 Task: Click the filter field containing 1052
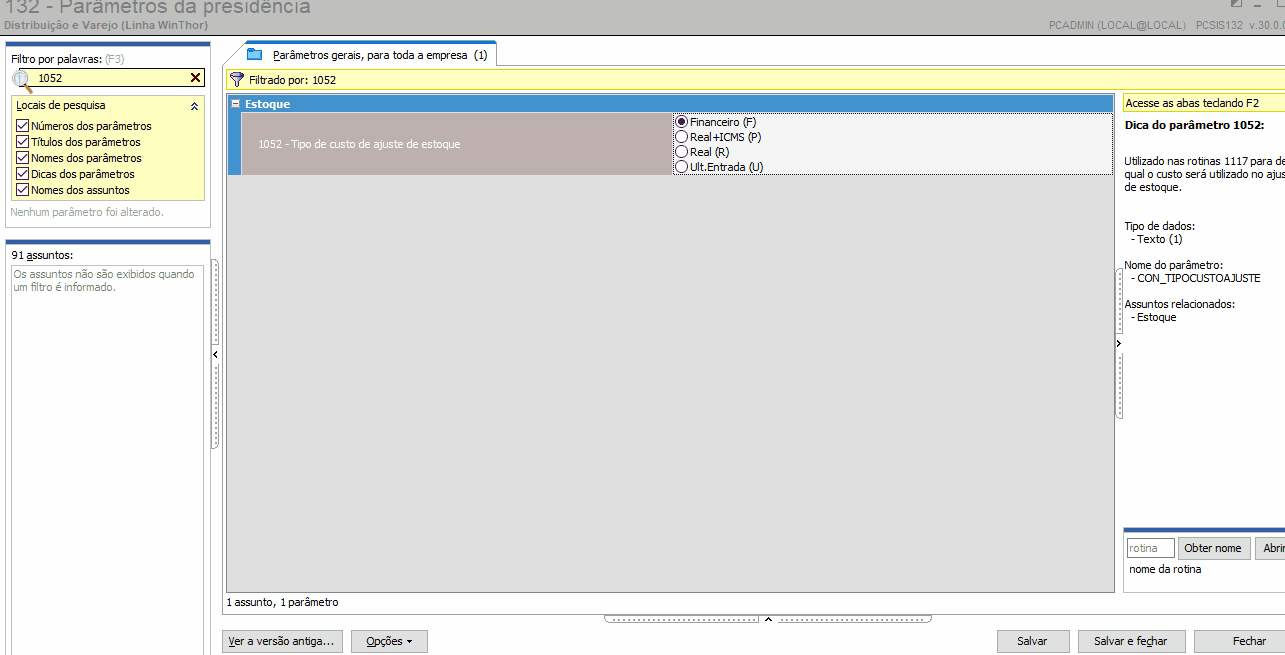(x=110, y=77)
